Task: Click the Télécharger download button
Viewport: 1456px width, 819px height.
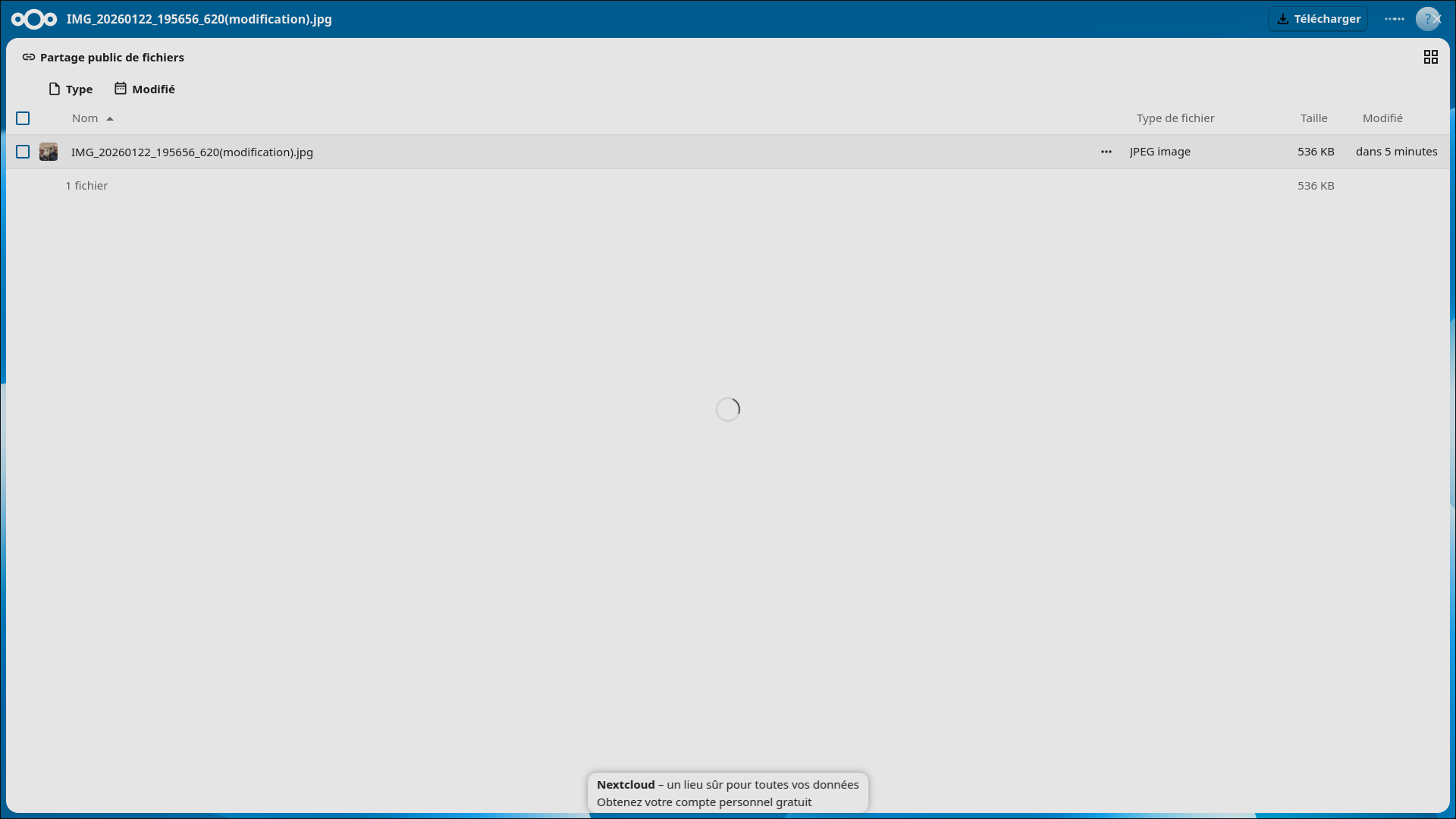Action: 1318,19
